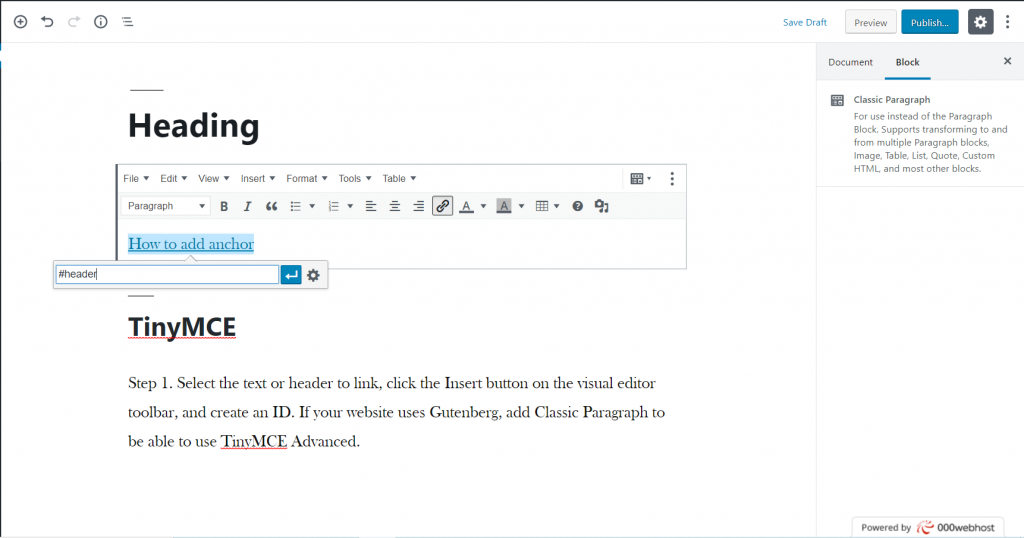
Task: Click find and replace icon
Action: [601, 206]
